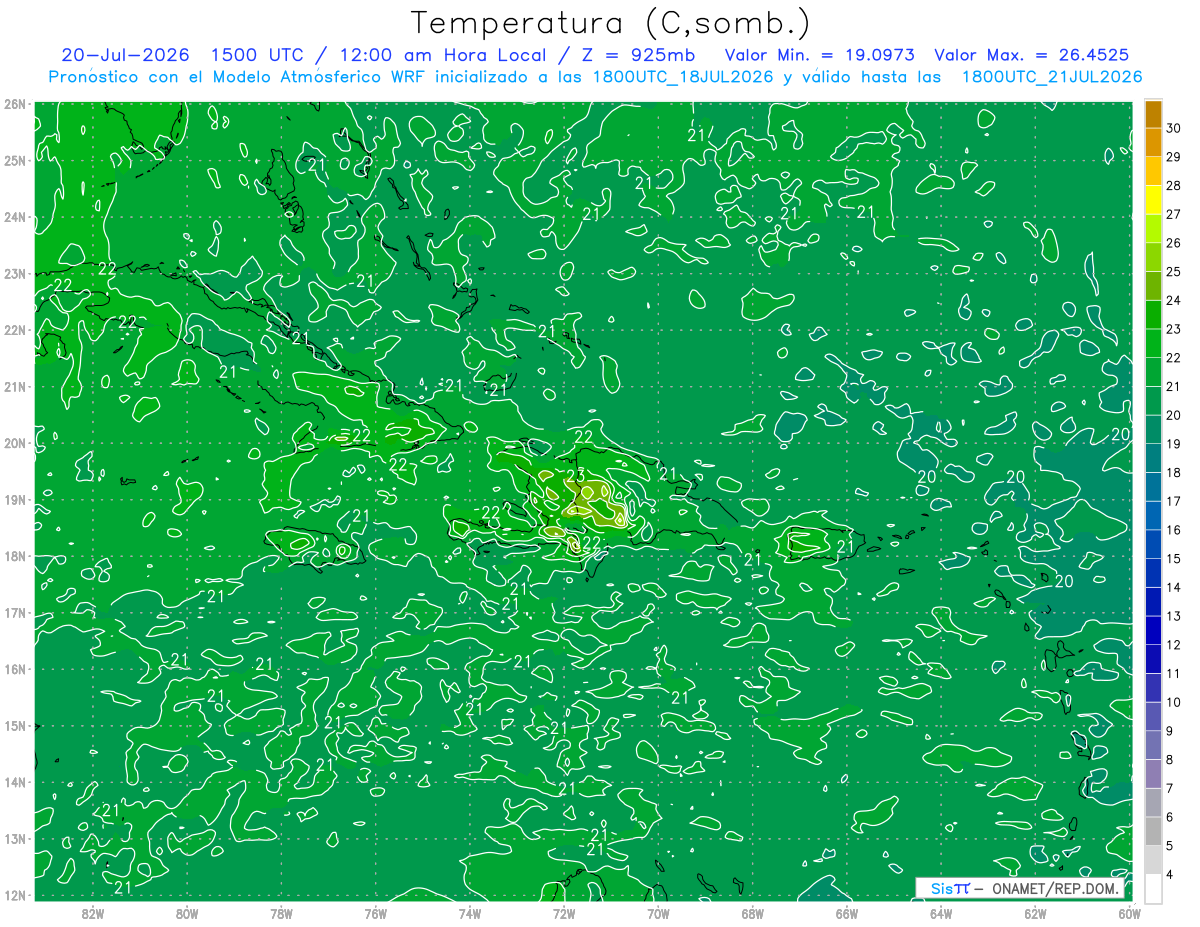Click the longitude axis label '70W'
Image resolution: width=1200 pixels, height=927 pixels.
click(x=658, y=912)
